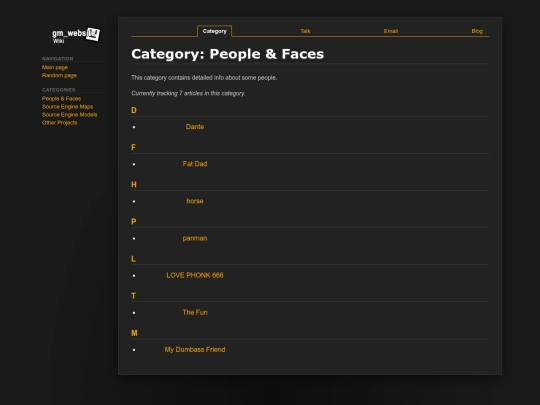Click the H section heading

(x=134, y=185)
